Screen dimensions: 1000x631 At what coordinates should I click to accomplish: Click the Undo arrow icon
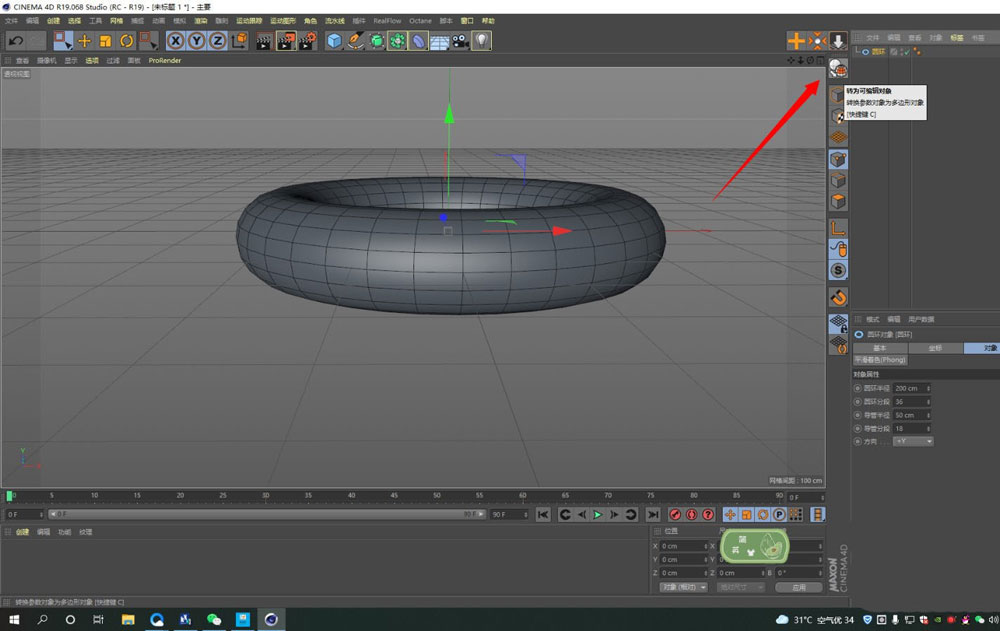(16, 40)
